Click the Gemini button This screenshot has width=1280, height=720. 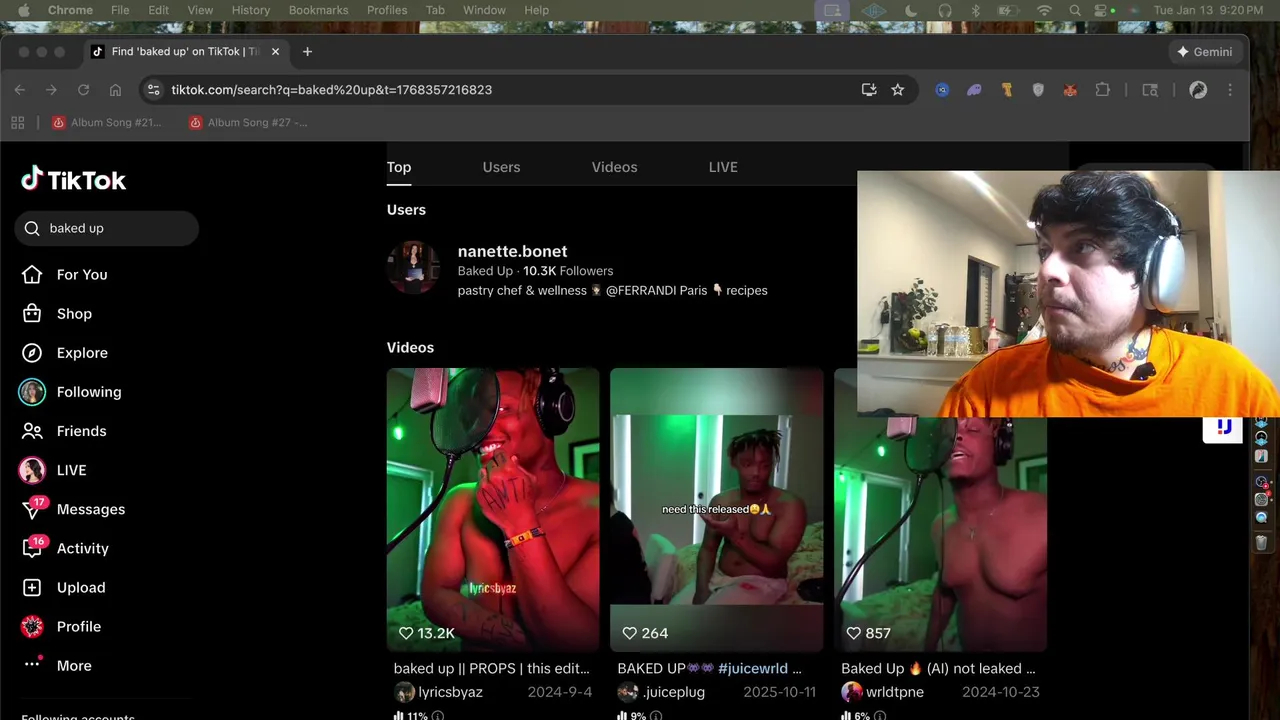pos(1204,51)
